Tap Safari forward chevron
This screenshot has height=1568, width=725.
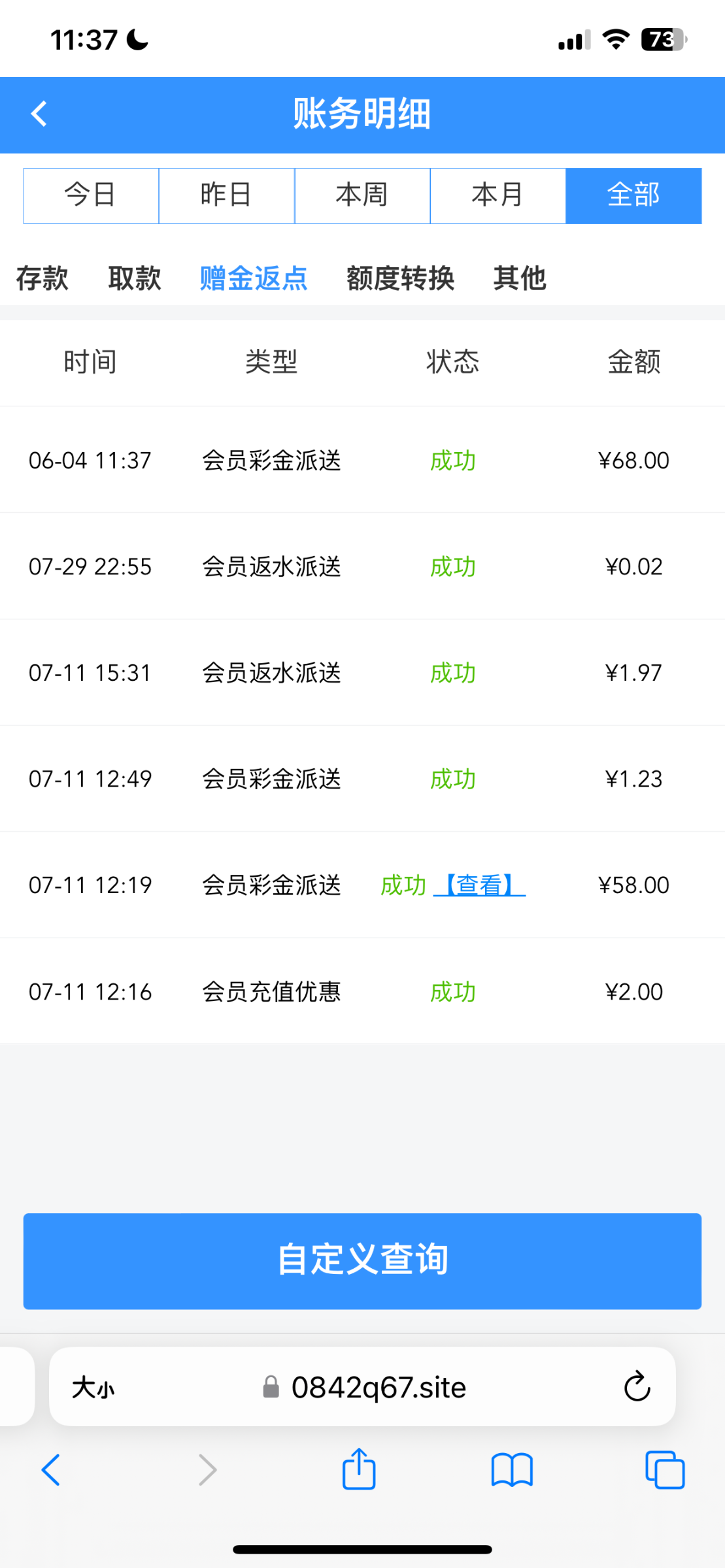click(x=207, y=1470)
